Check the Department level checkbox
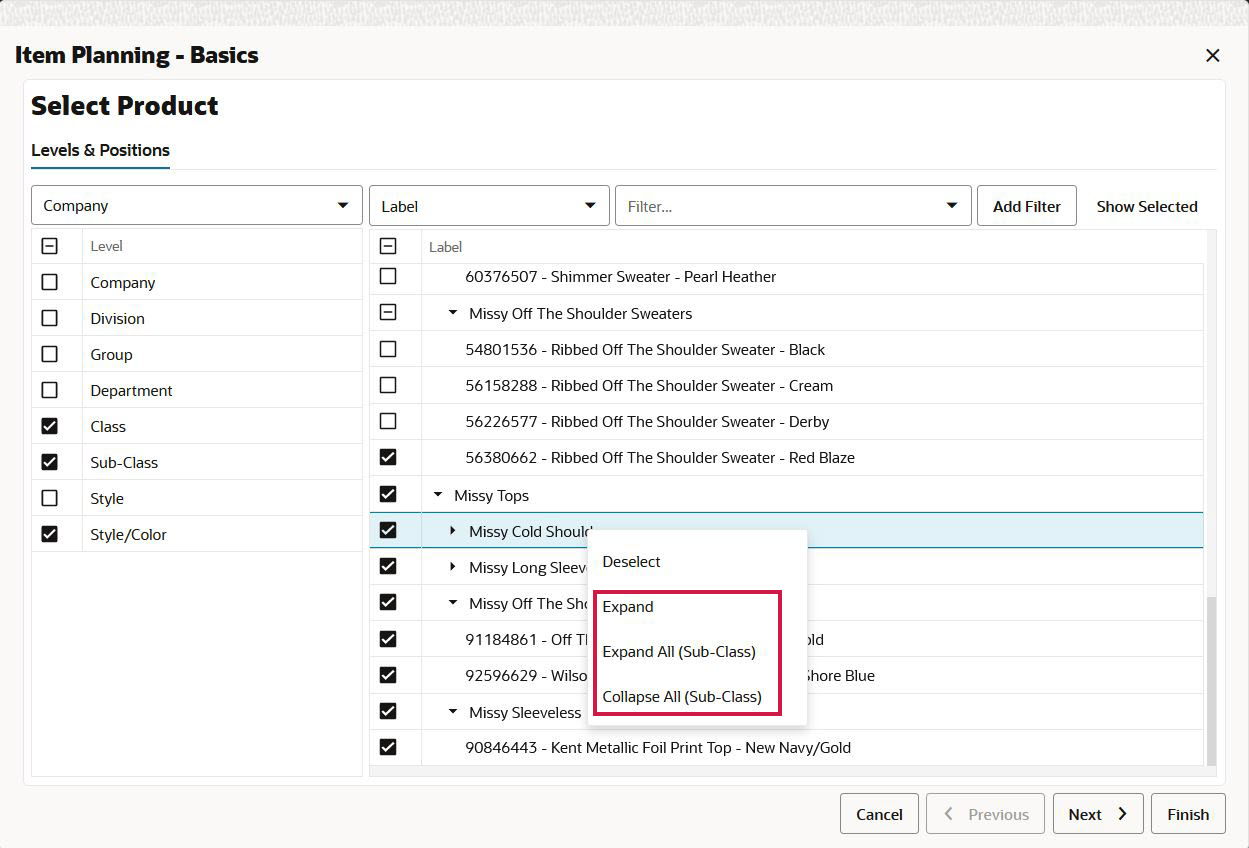1249x848 pixels. [x=49, y=390]
